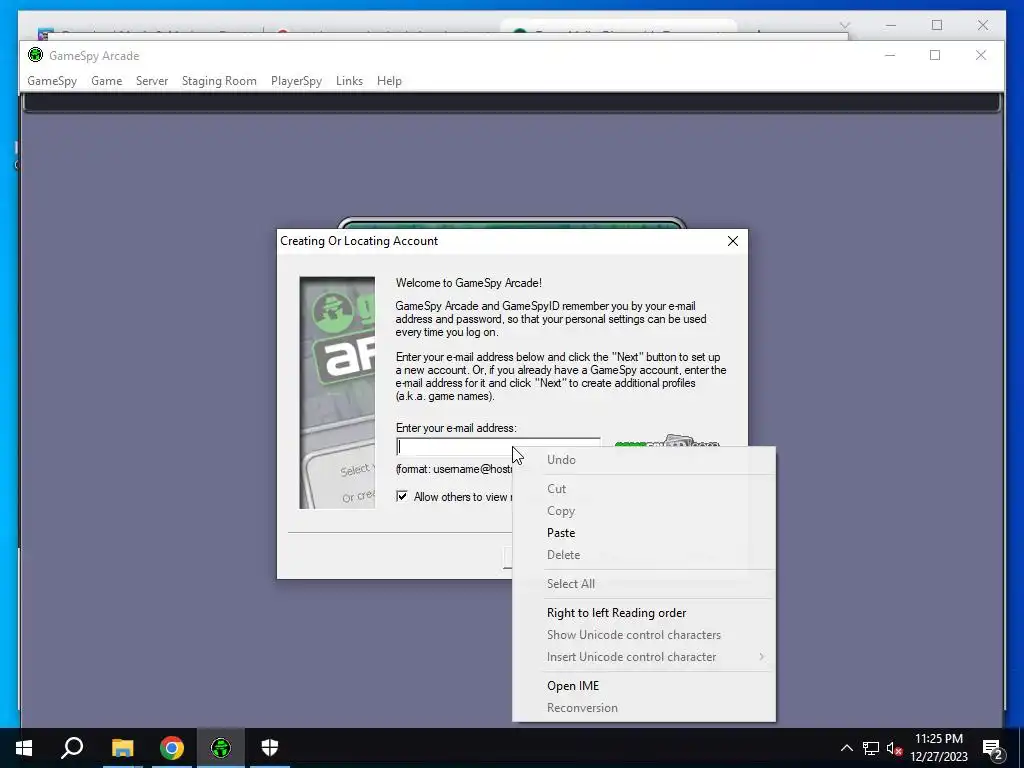Open the PlayerSpy menu

[296, 81]
